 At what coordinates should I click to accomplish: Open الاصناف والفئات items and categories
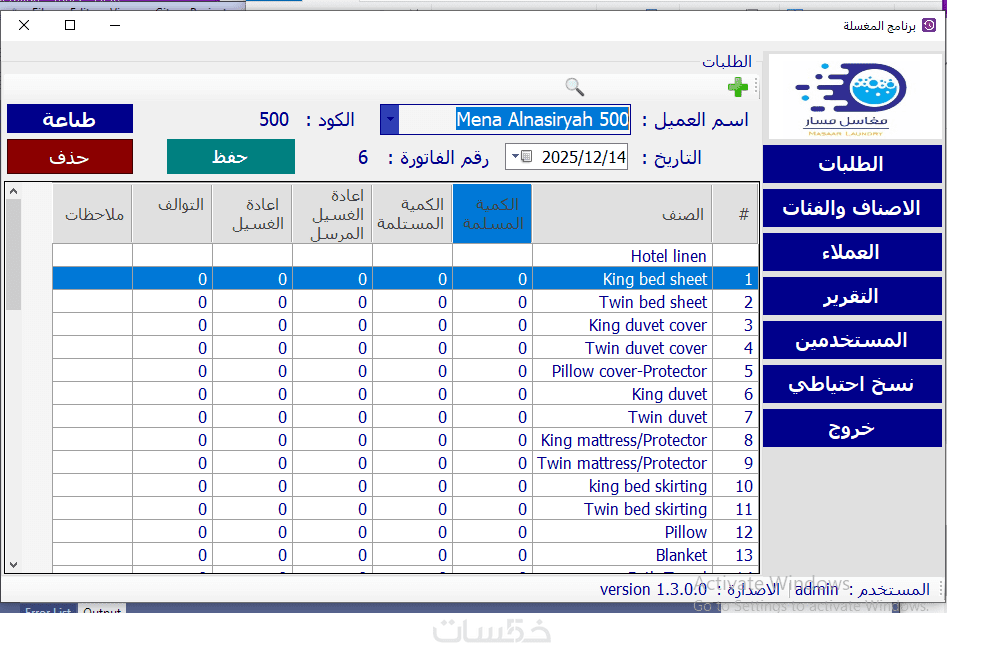click(x=852, y=208)
